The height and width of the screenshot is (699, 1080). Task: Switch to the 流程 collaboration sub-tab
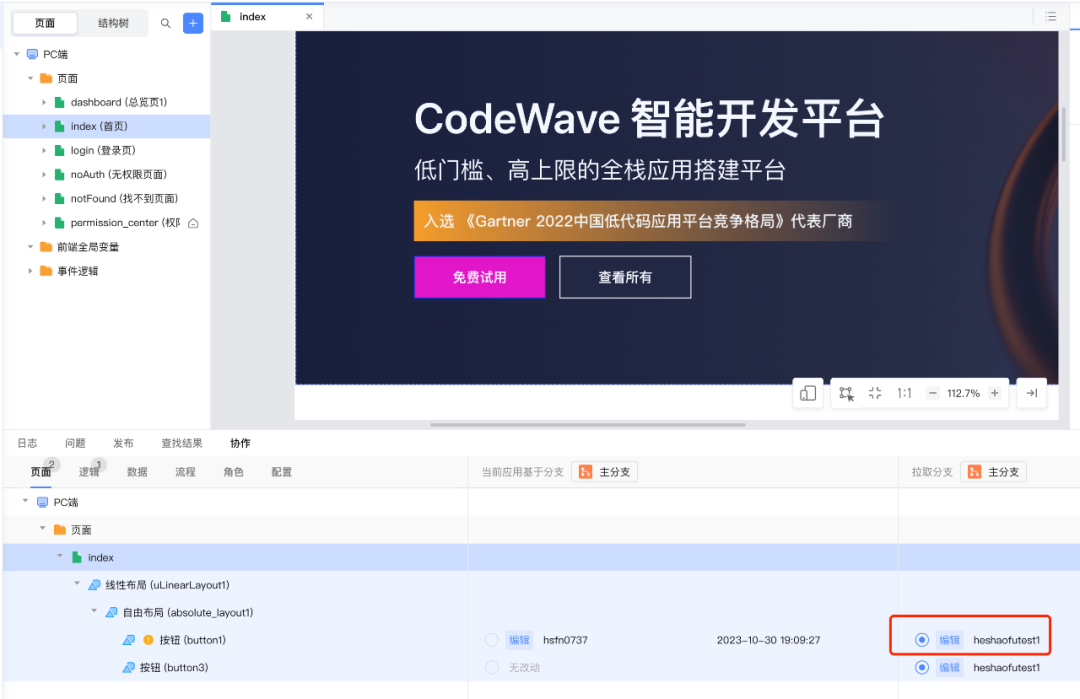point(185,472)
